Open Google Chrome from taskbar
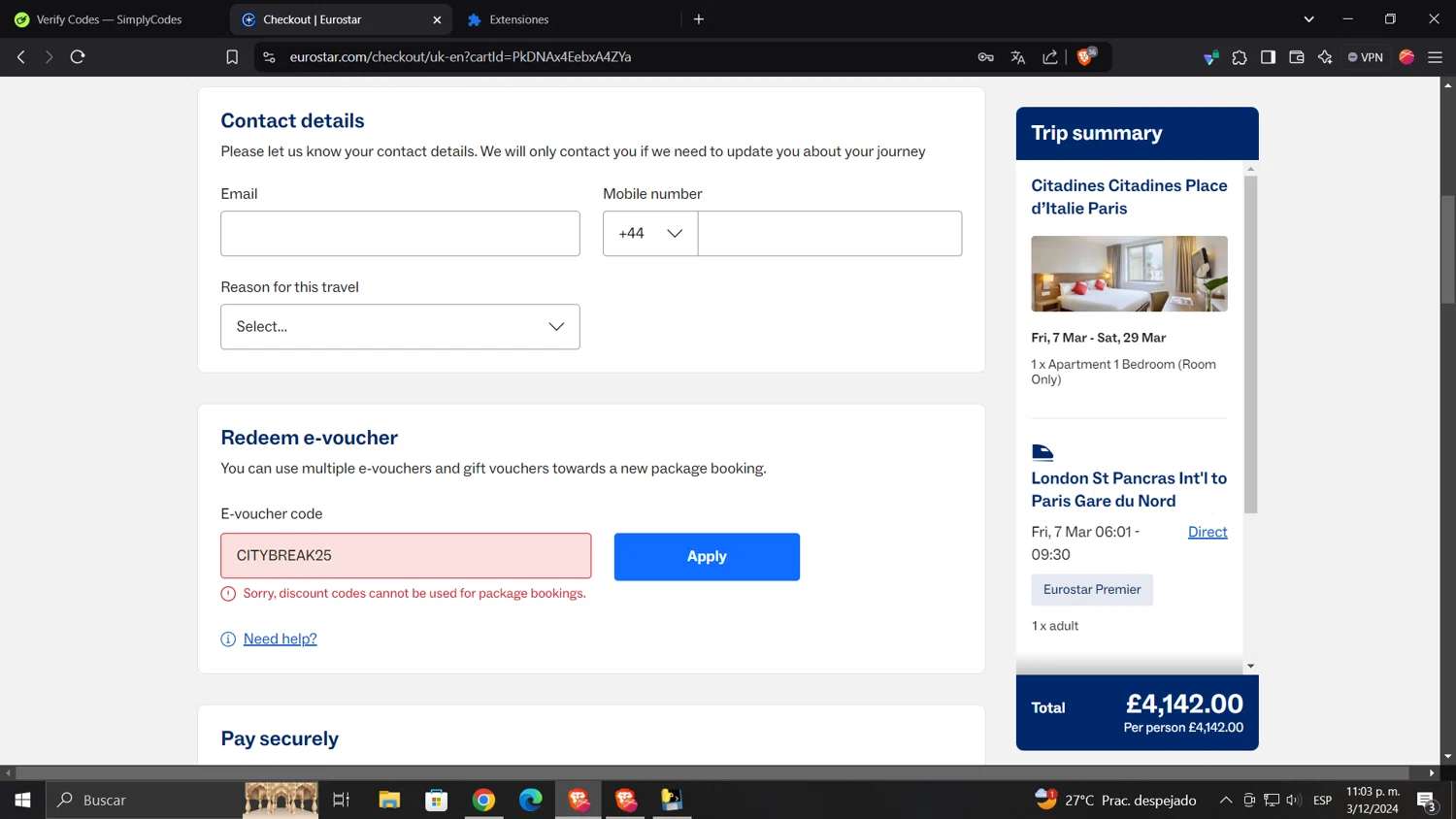1456x819 pixels. point(483,800)
